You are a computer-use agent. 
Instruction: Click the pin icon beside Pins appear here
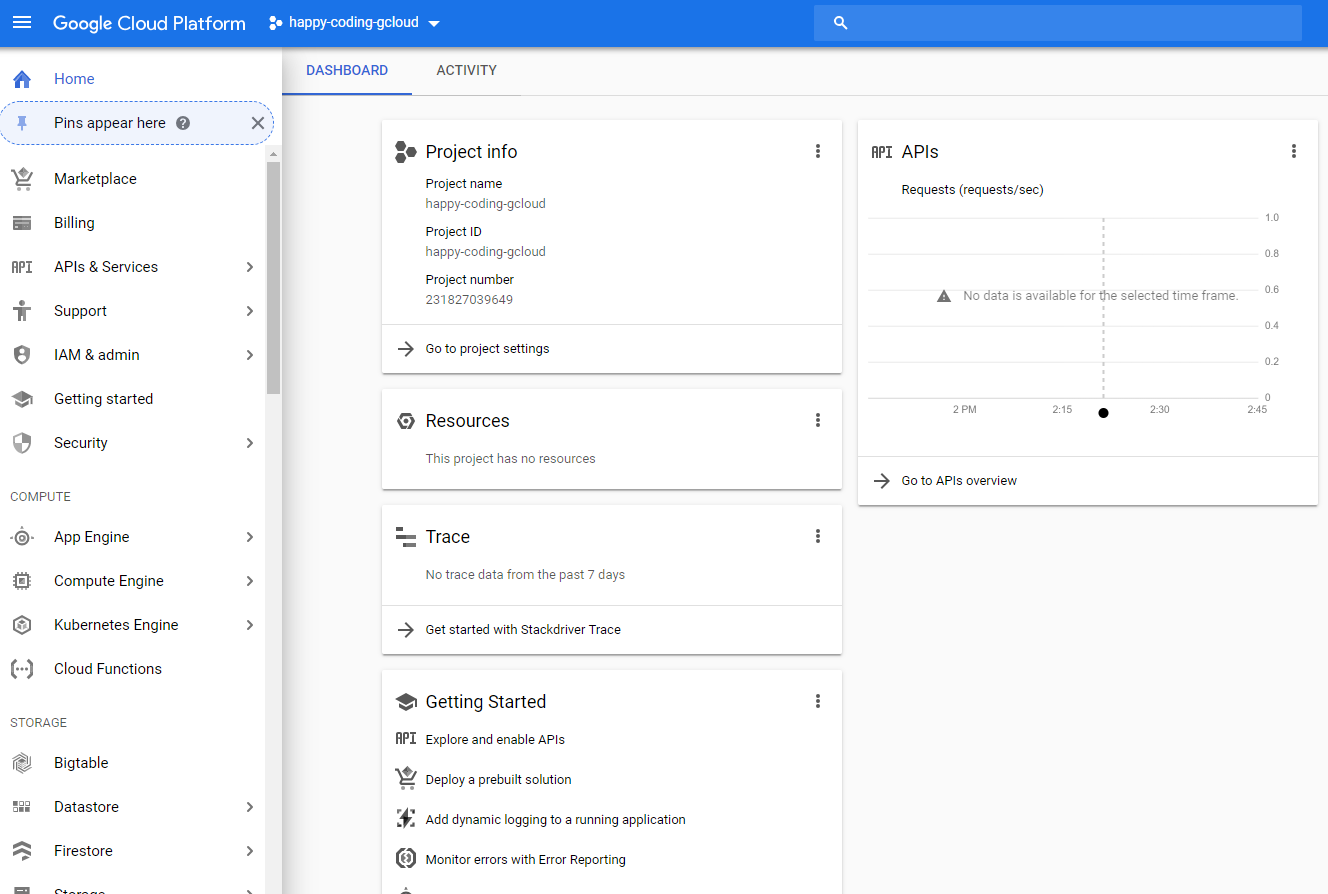click(22, 123)
